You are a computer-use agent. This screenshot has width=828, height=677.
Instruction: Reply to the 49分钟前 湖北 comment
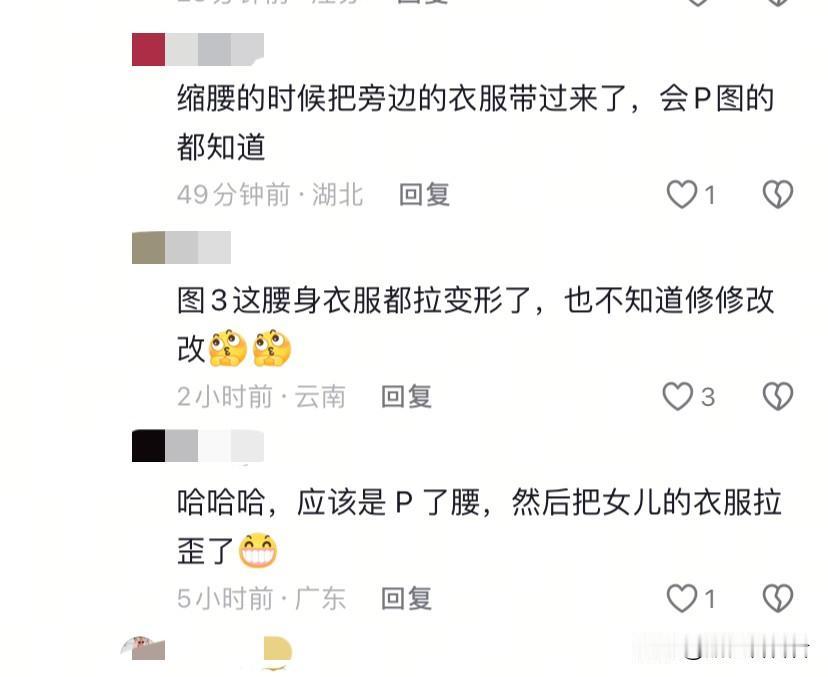424,194
